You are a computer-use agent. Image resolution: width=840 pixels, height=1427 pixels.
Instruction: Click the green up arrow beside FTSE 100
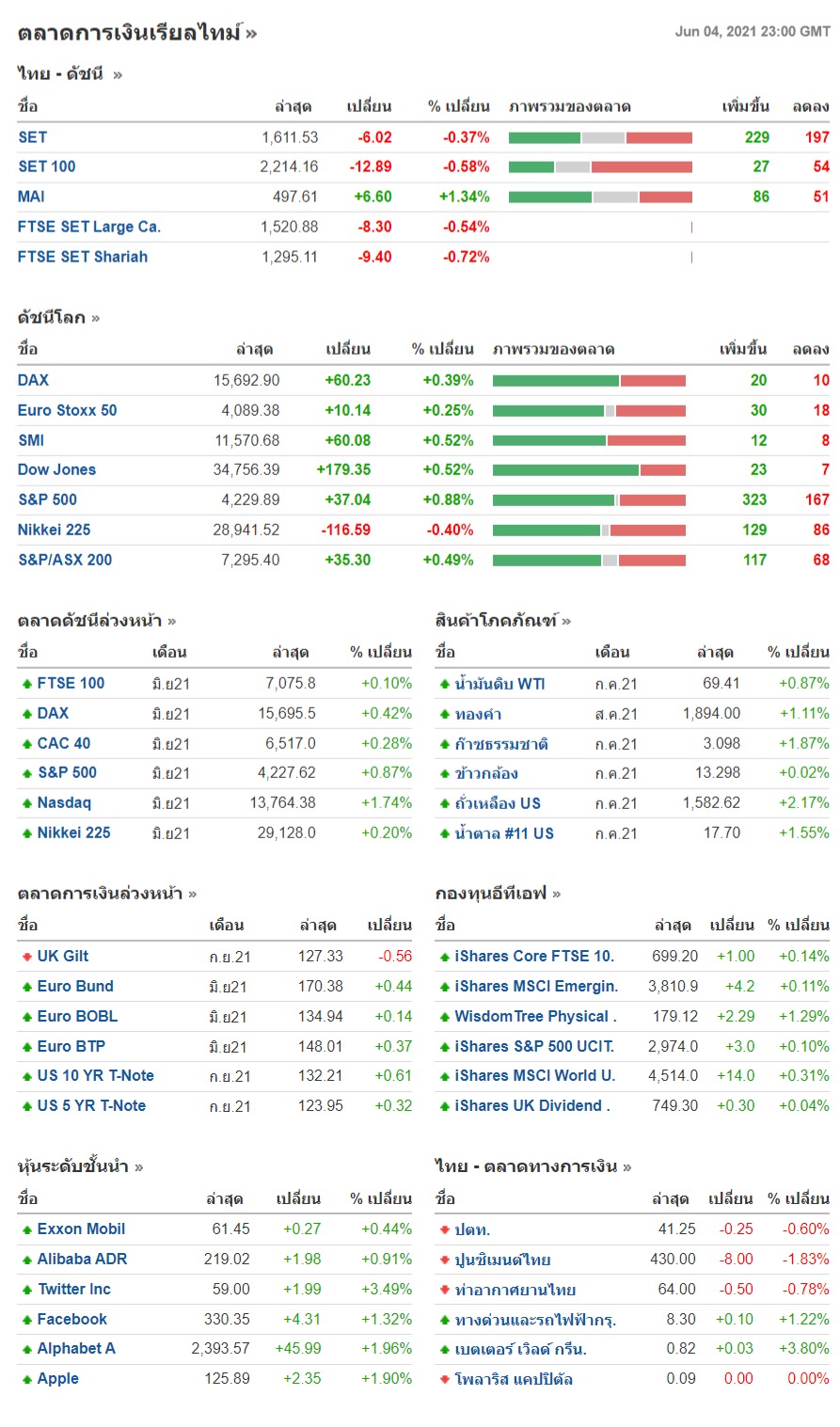click(x=27, y=684)
